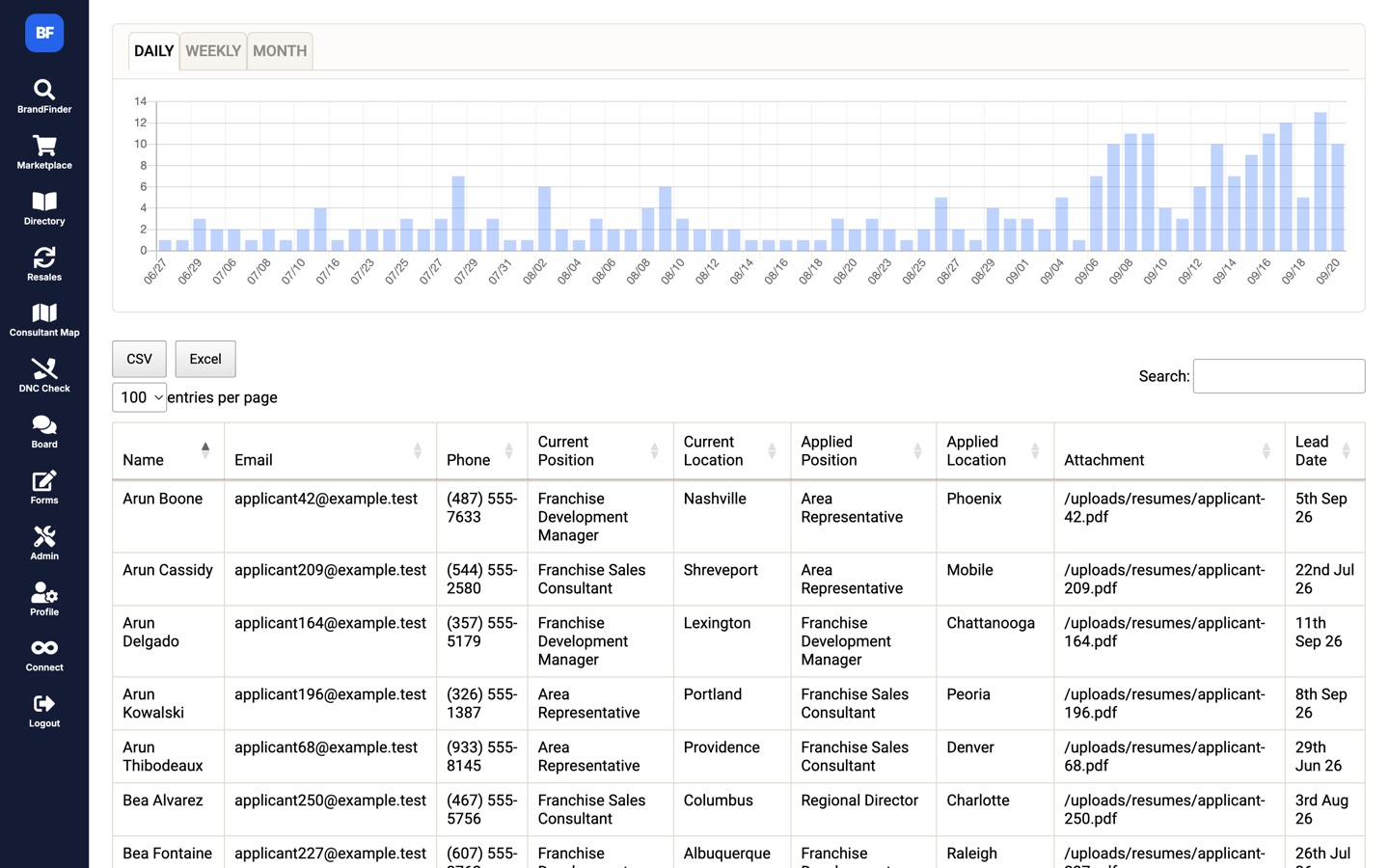Screen dimensions: 1389x868
Task: Click lead date 22nd Jul 26
Action: [x=1324, y=579]
